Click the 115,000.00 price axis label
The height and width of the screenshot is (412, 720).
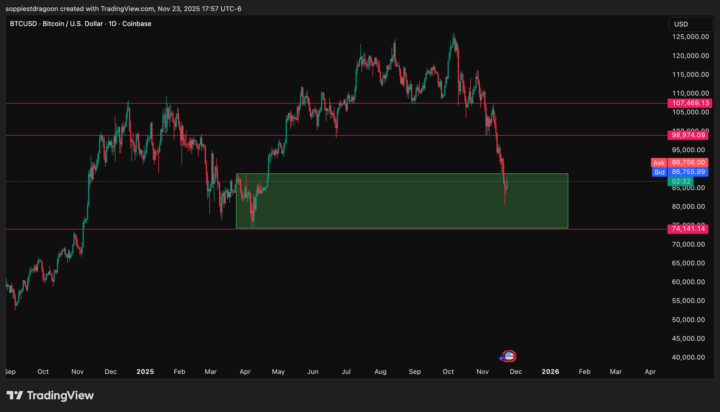pos(690,74)
